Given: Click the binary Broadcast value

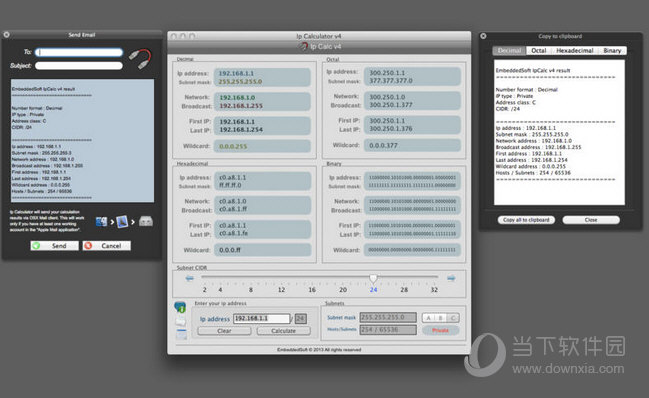Looking at the screenshot, I should pyautogui.click(x=412, y=209).
